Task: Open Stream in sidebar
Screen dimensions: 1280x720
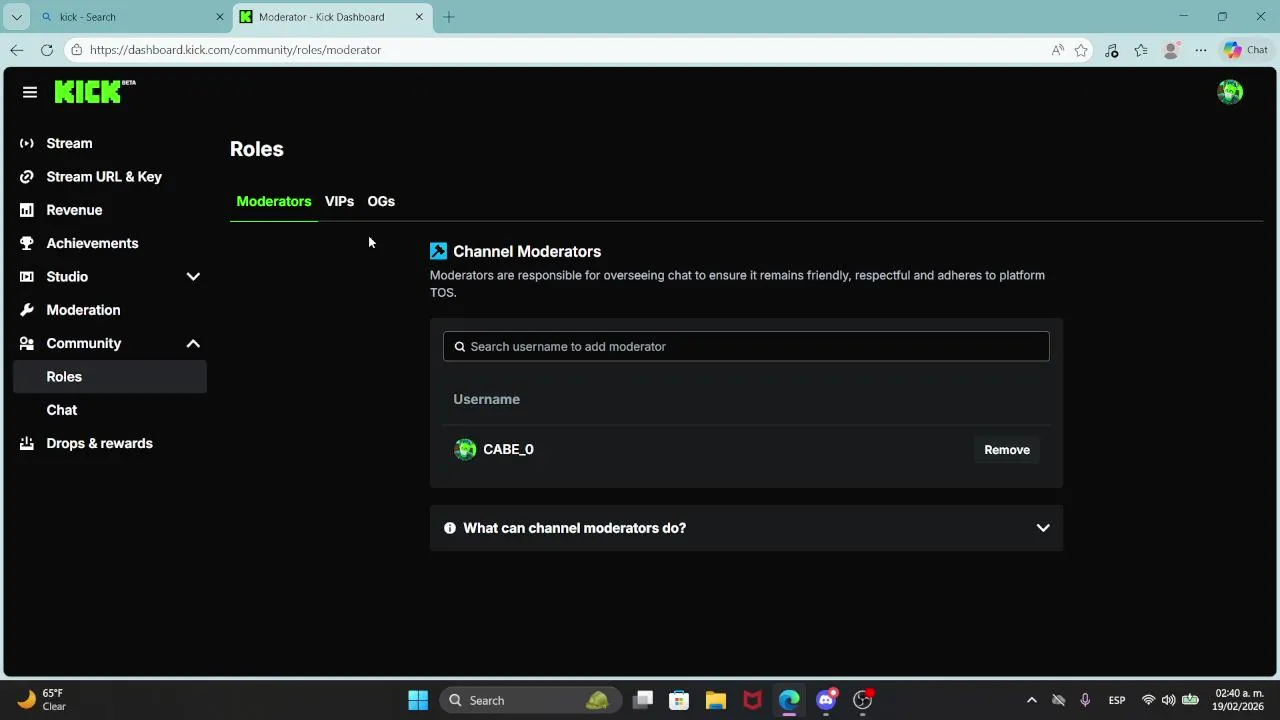Action: (69, 143)
